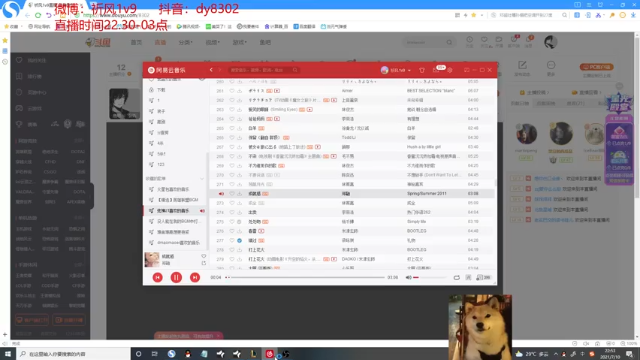This screenshot has height=360, width=640.
Task: Expand the NetEase username dropdown
Action: click(x=409, y=70)
